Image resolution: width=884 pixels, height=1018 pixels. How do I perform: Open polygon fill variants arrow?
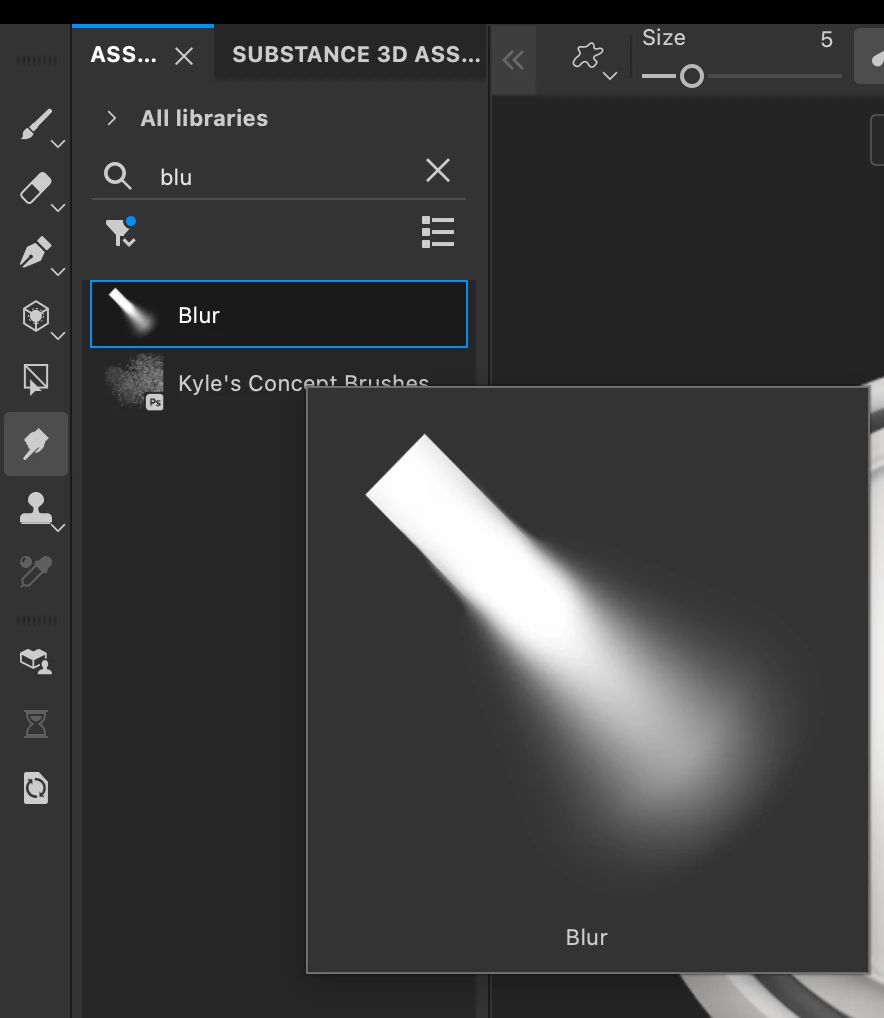pos(58,336)
